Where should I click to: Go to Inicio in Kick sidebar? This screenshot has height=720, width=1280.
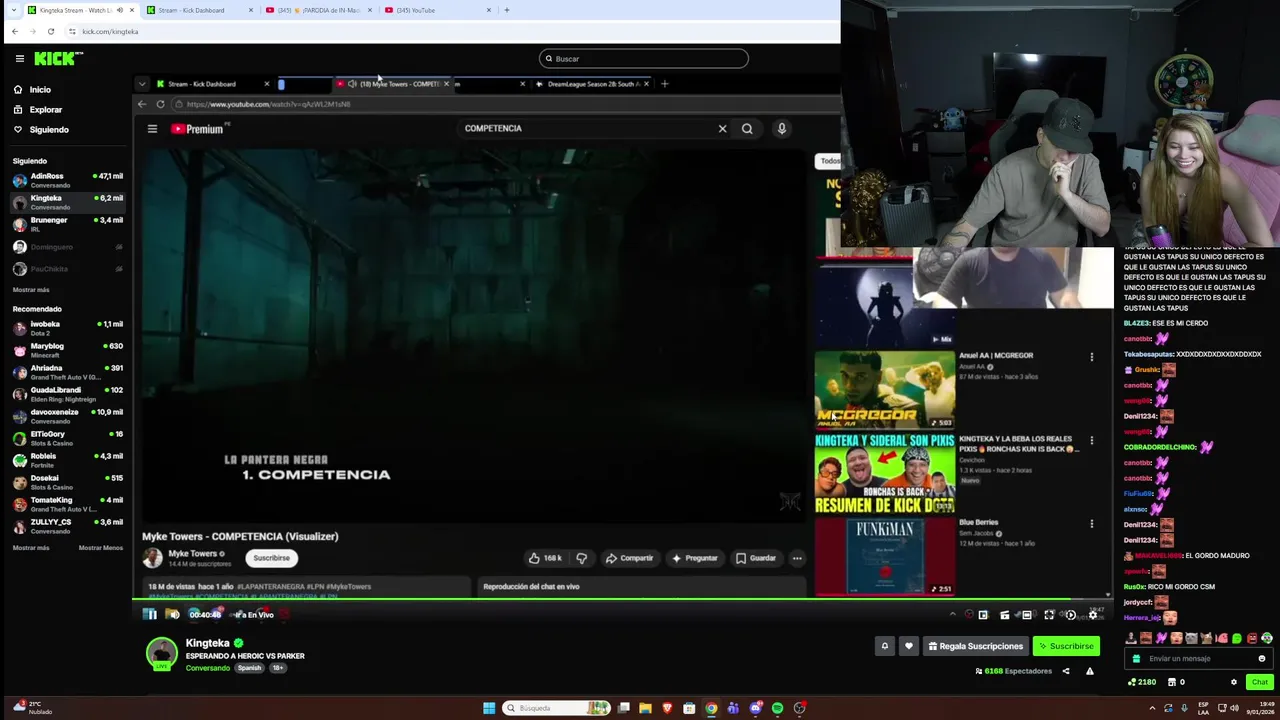click(40, 90)
